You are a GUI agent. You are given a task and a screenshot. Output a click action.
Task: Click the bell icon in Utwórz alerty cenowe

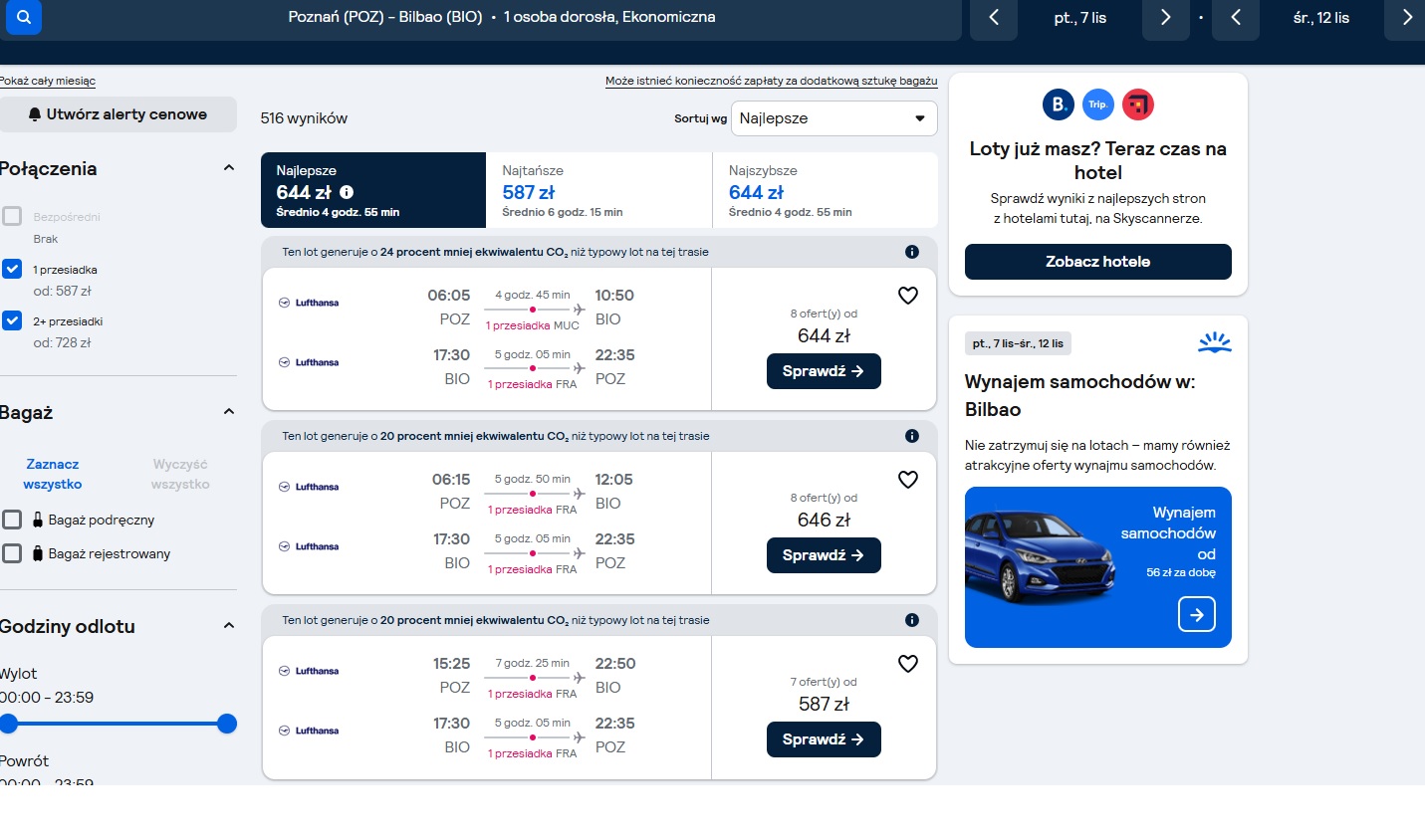point(35,114)
